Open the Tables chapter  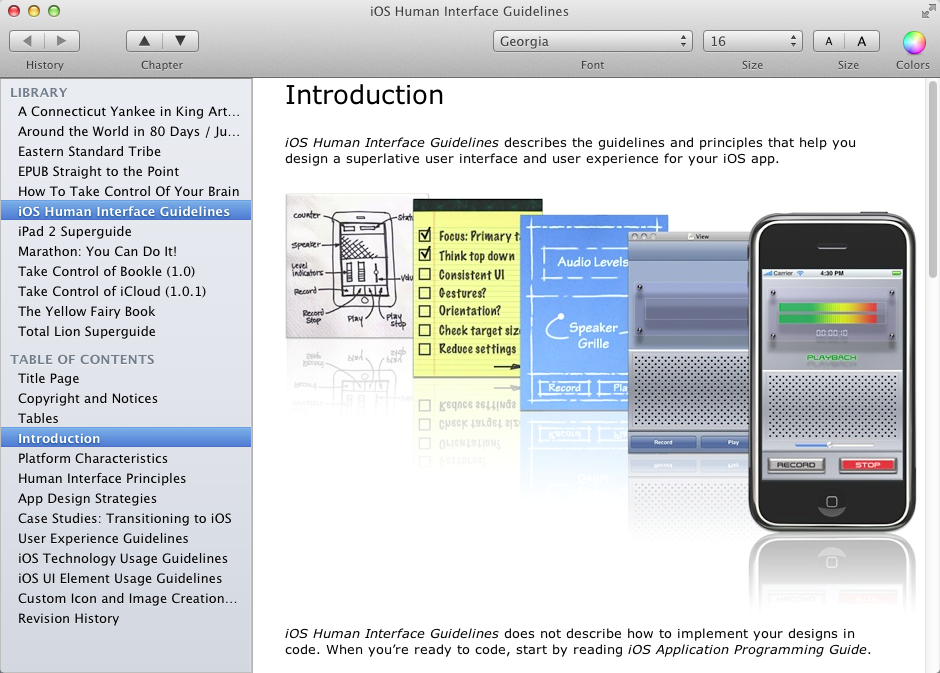[126, 418]
